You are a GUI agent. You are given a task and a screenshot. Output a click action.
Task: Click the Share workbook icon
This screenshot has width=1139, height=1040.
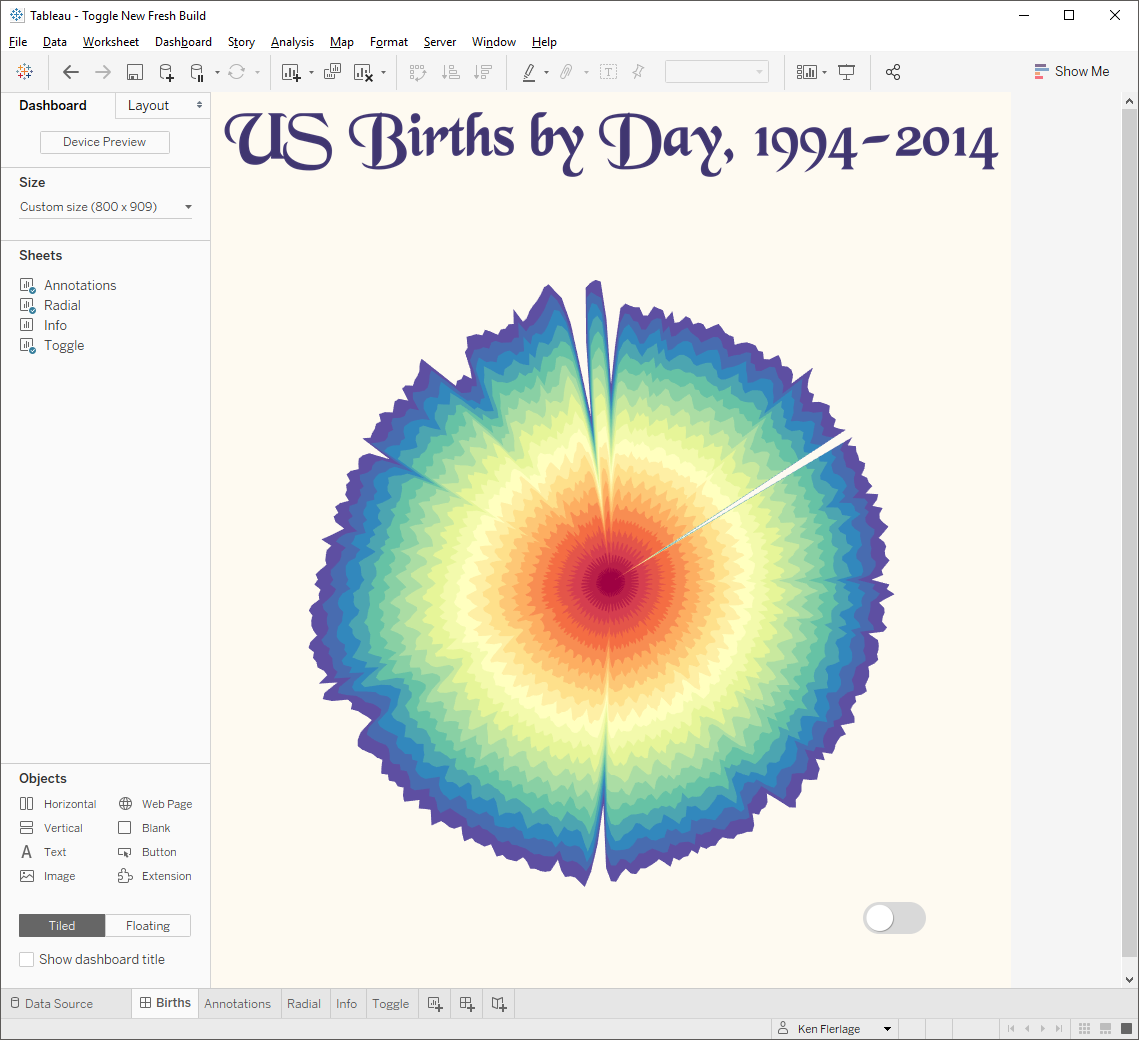click(x=893, y=71)
